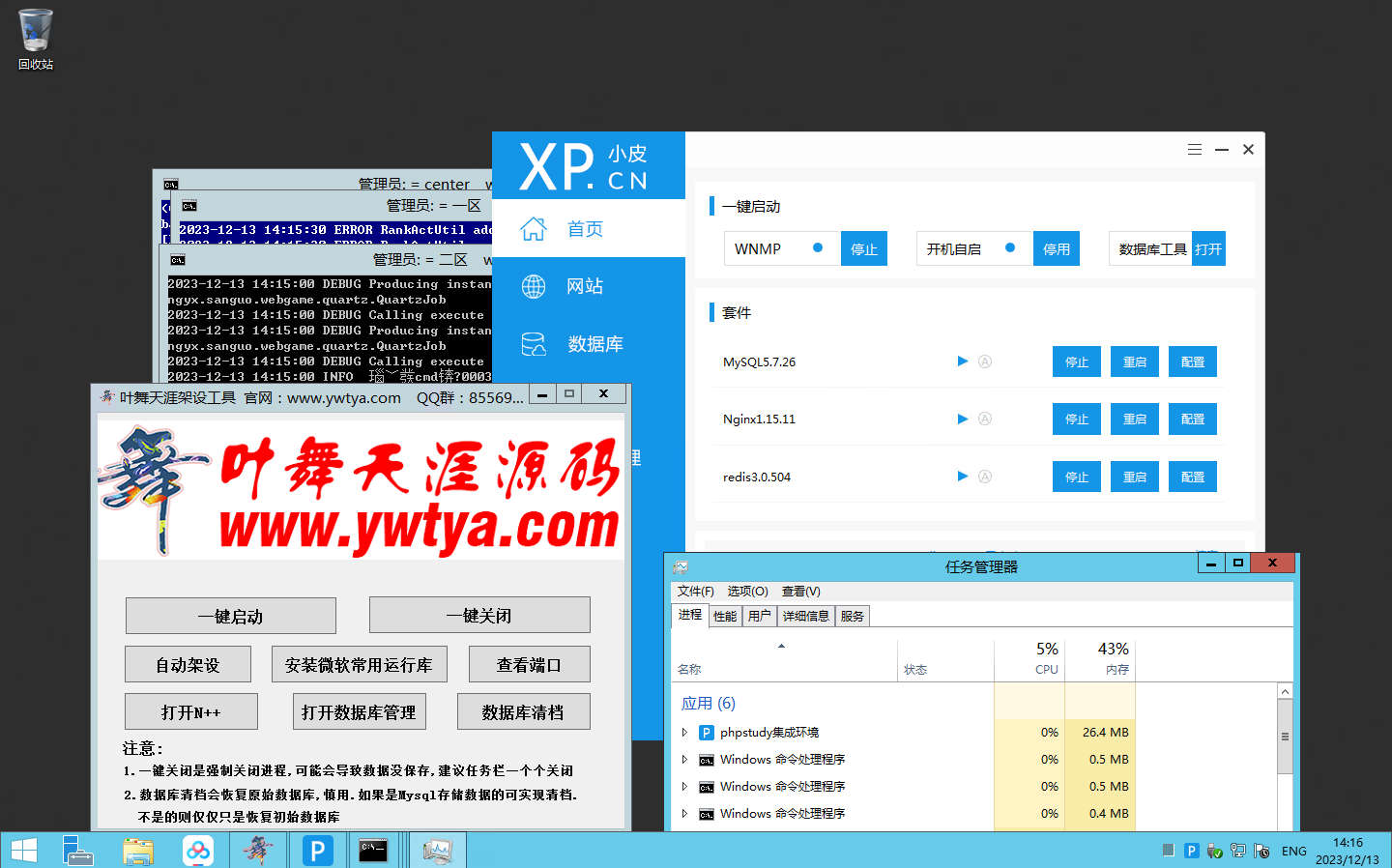Switch to the Task Manager taskbar icon
The width and height of the screenshot is (1392, 868).
[437, 850]
